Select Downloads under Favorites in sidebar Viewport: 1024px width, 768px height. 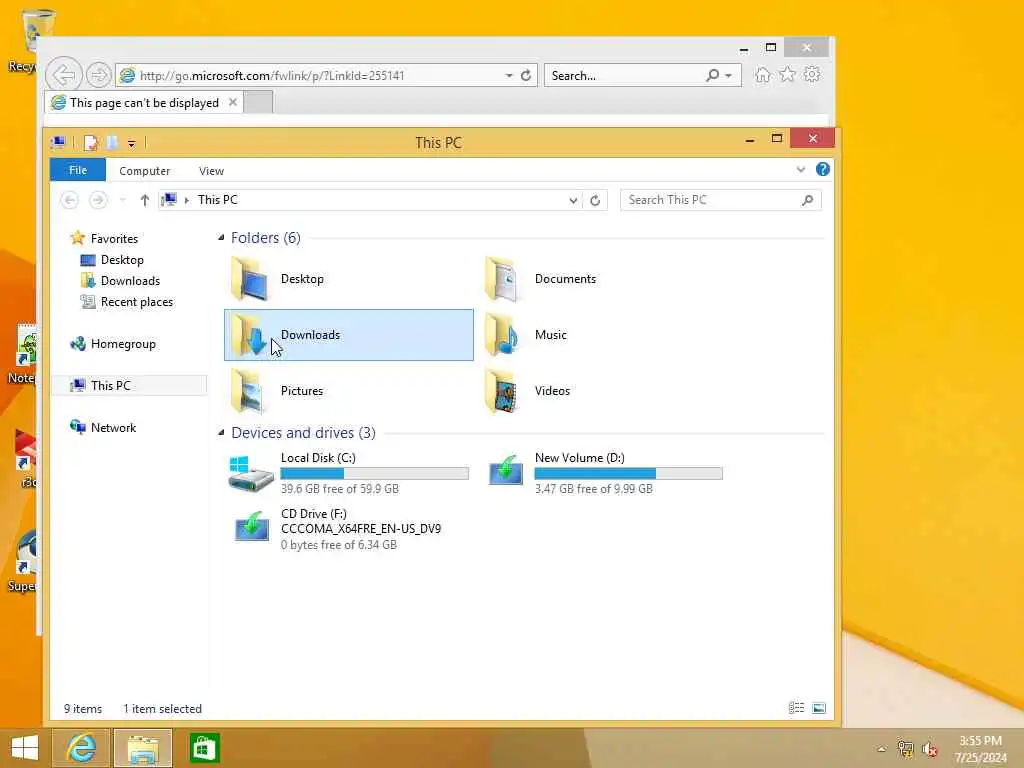[x=129, y=281]
